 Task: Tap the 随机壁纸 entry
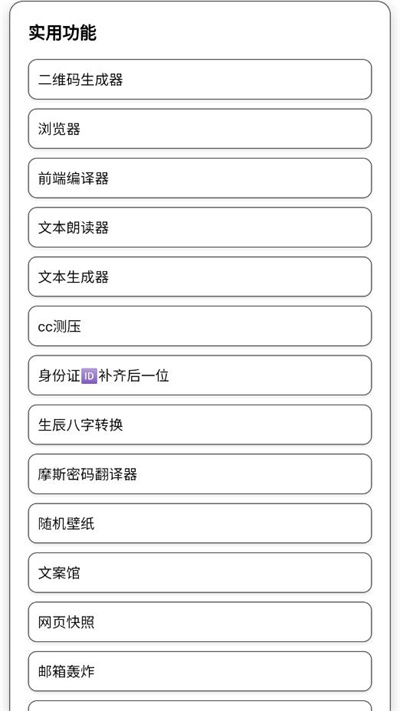pyautogui.click(x=200, y=523)
